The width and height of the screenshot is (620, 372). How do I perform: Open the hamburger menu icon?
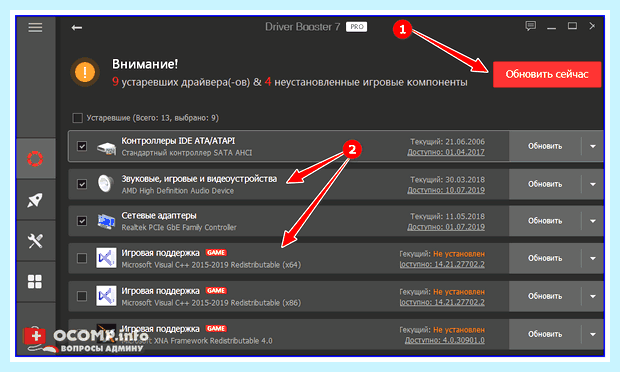35,28
